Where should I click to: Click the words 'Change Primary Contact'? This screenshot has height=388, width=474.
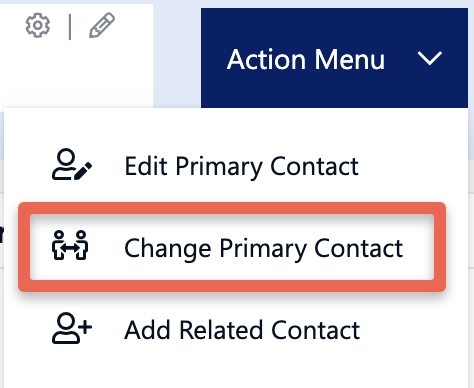pyautogui.click(x=264, y=249)
